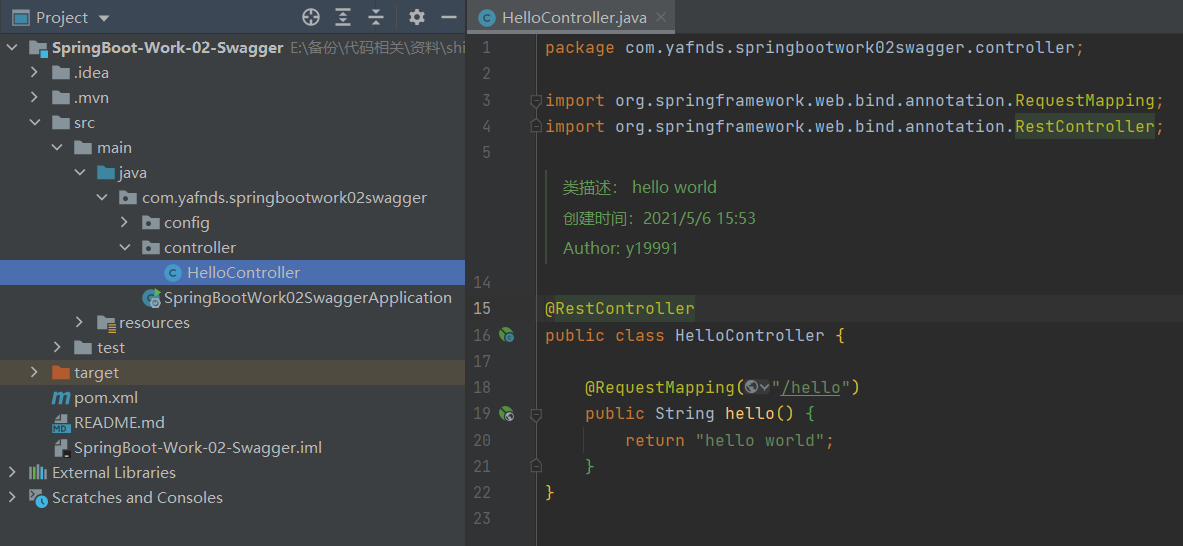Select SpringBoot-Work-02-Swagger.iml file
1183x546 pixels.
[198, 448]
